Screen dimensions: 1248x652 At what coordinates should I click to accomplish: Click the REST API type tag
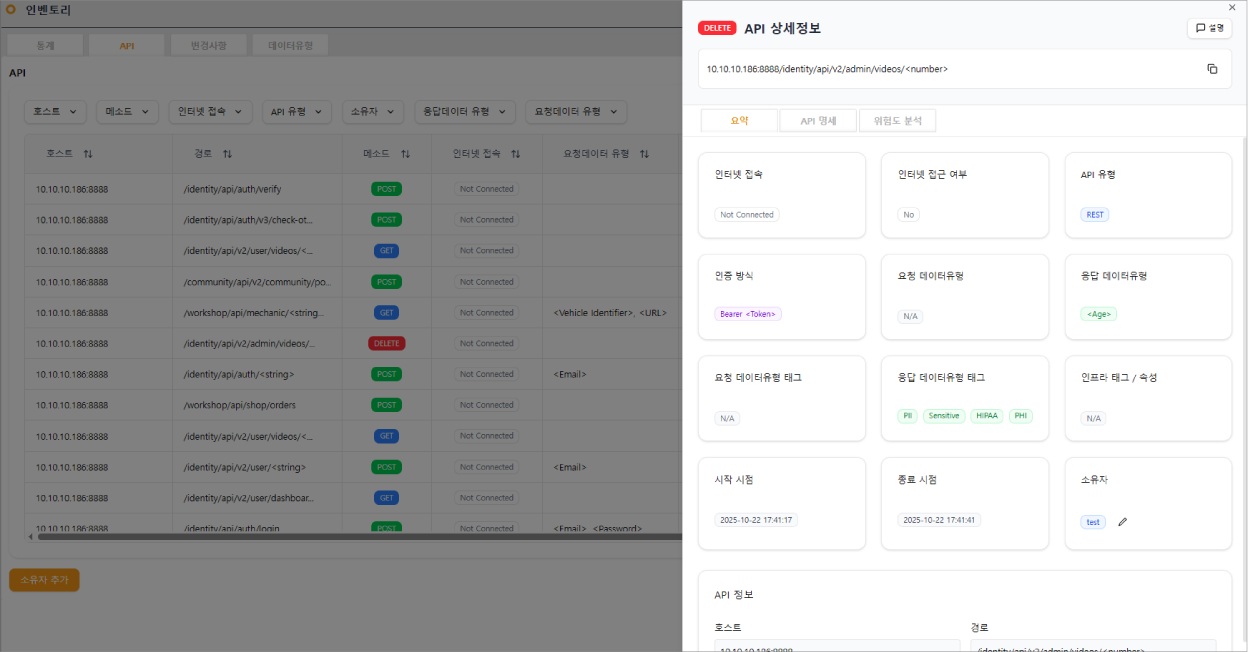pos(1095,215)
